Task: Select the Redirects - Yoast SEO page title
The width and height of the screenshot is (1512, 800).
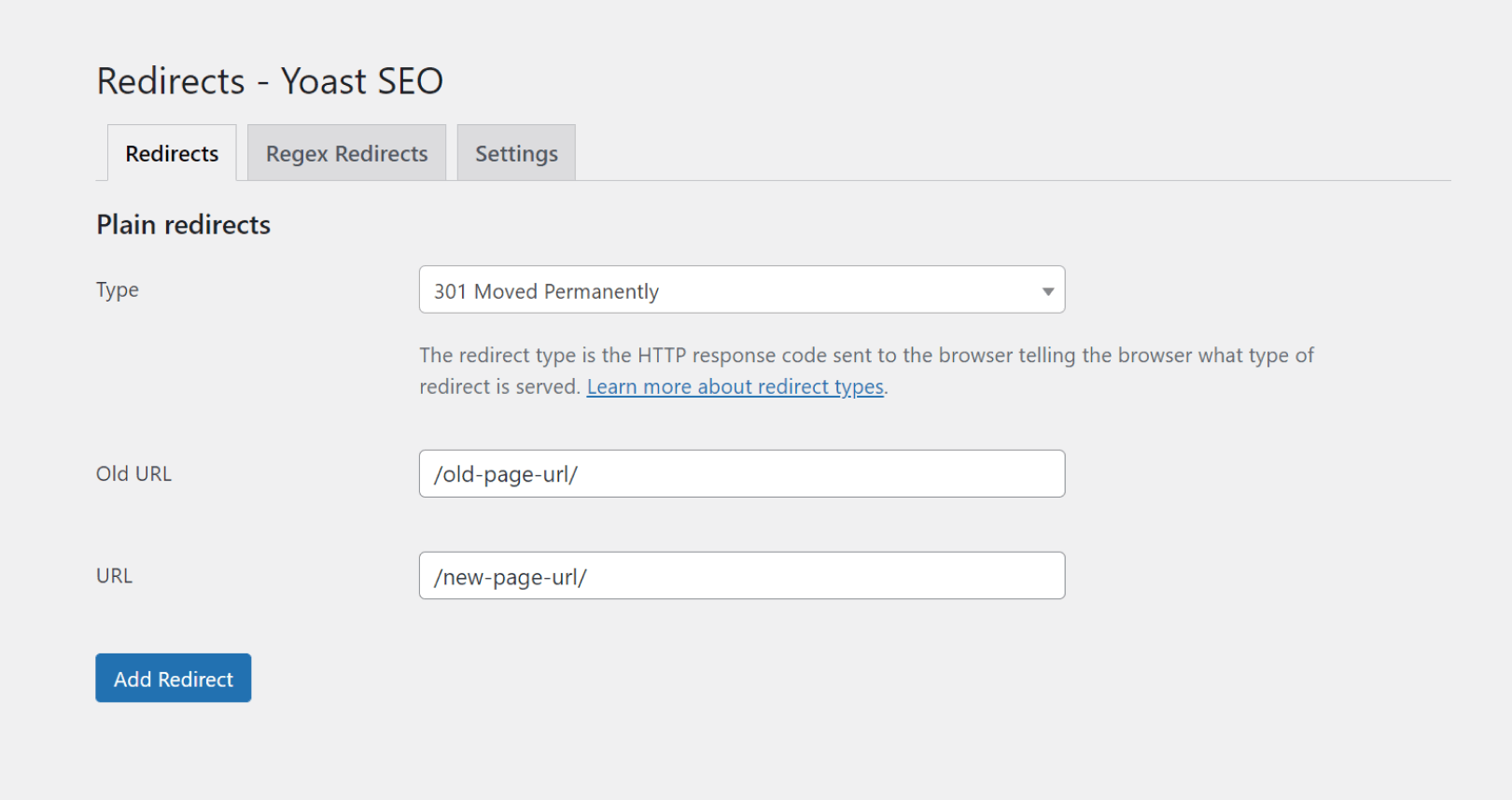Action: coord(270,81)
